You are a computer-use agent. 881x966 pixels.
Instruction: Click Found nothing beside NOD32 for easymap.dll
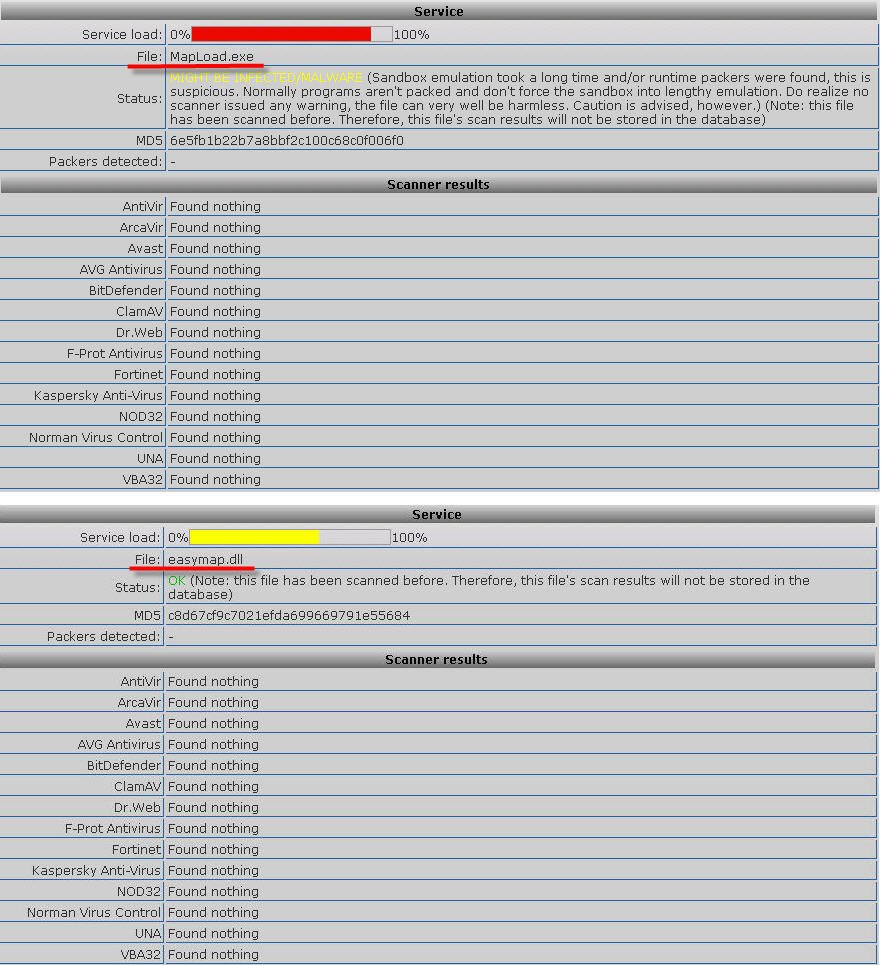tap(213, 891)
